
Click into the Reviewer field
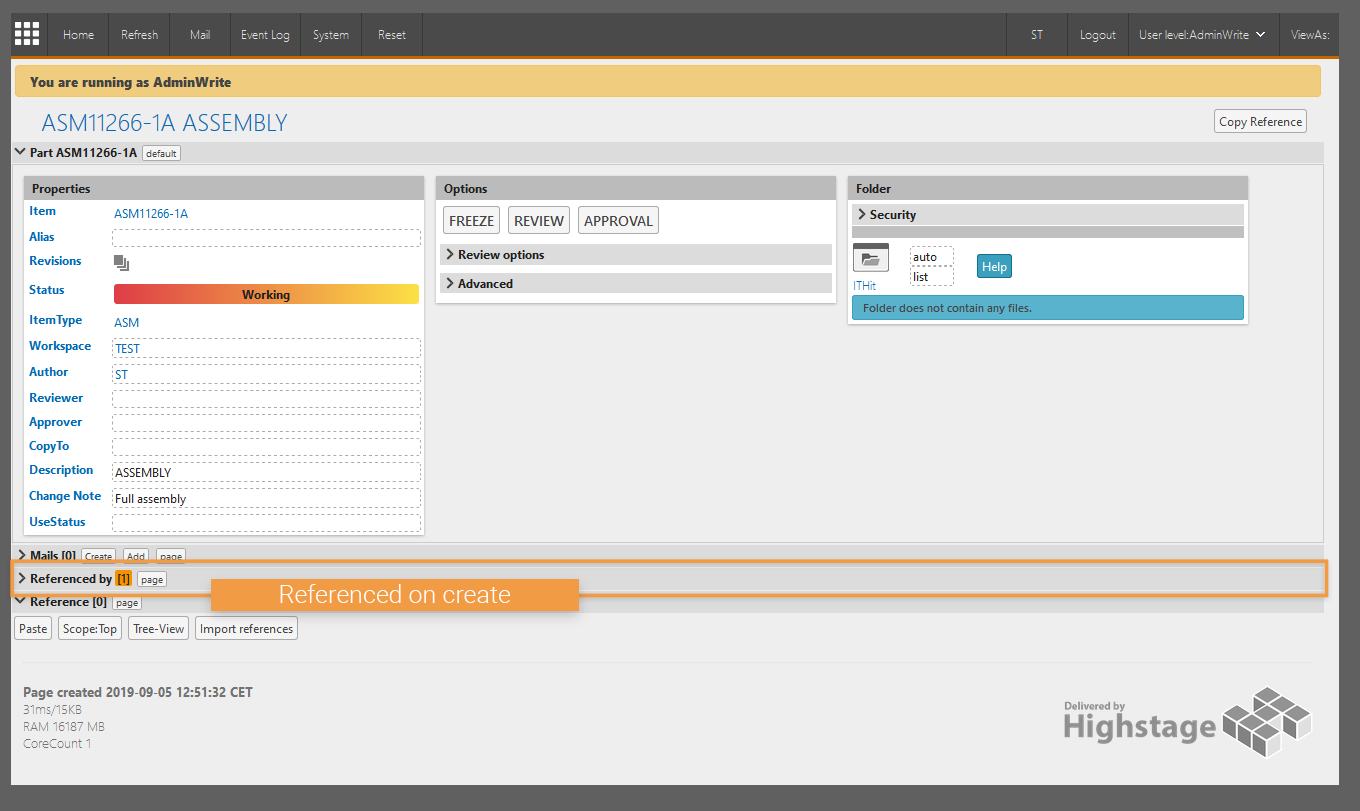coord(266,399)
